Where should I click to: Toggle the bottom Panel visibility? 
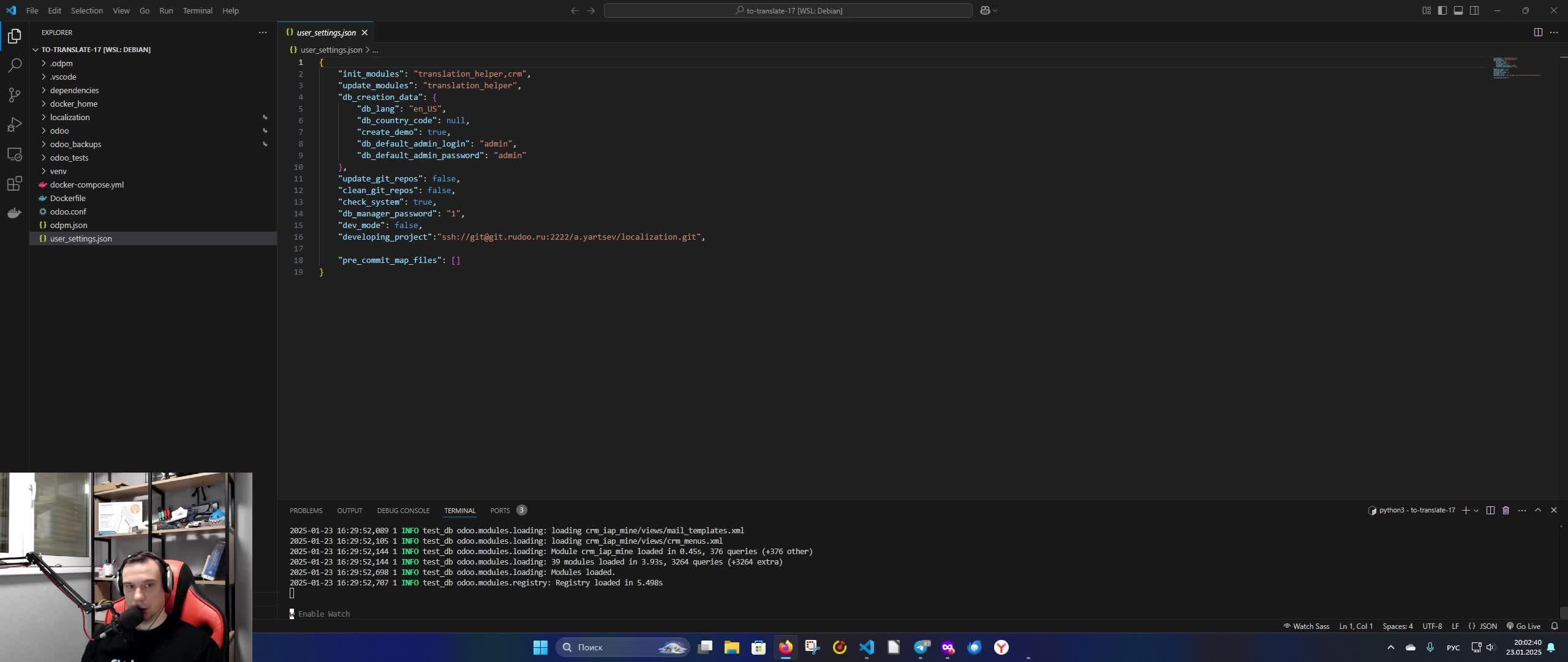point(1458,10)
